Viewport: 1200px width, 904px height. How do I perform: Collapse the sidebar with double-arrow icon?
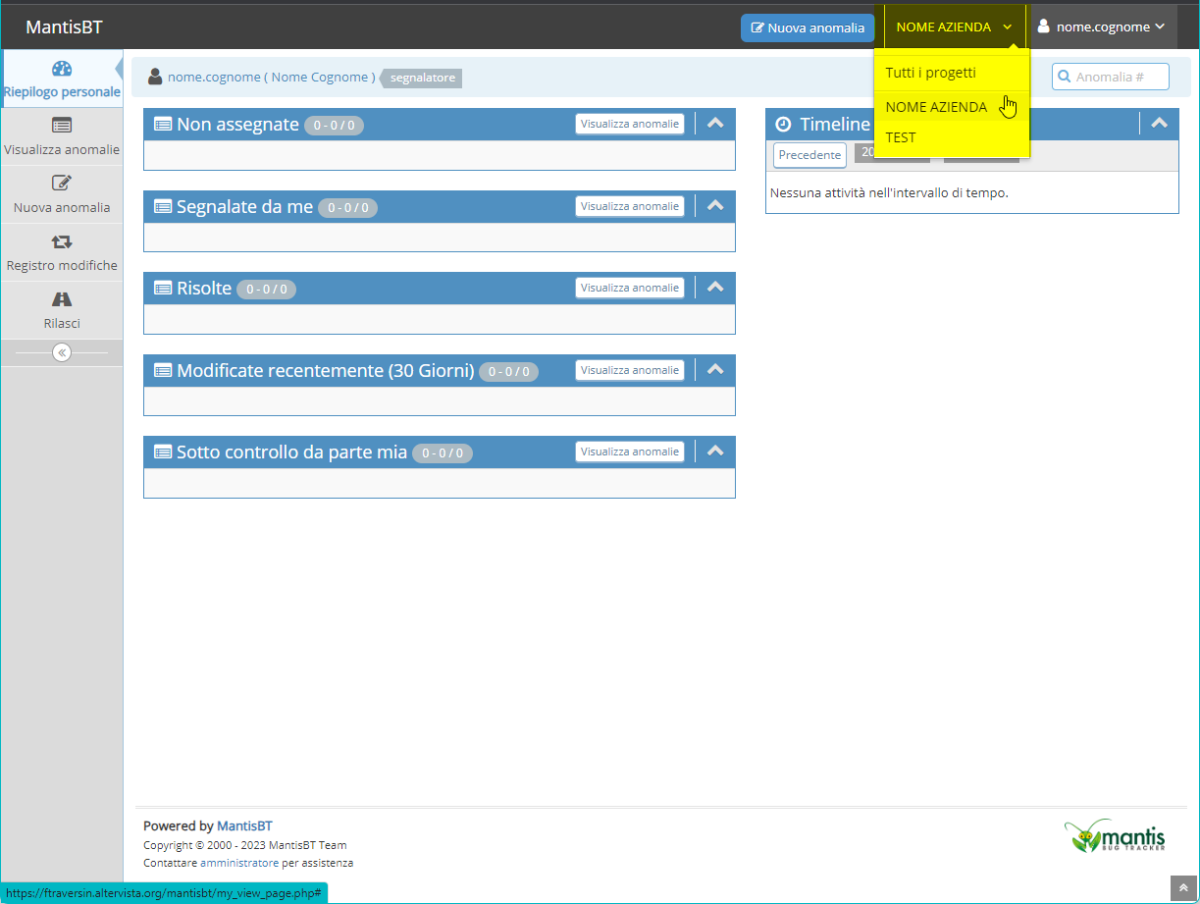(x=61, y=352)
